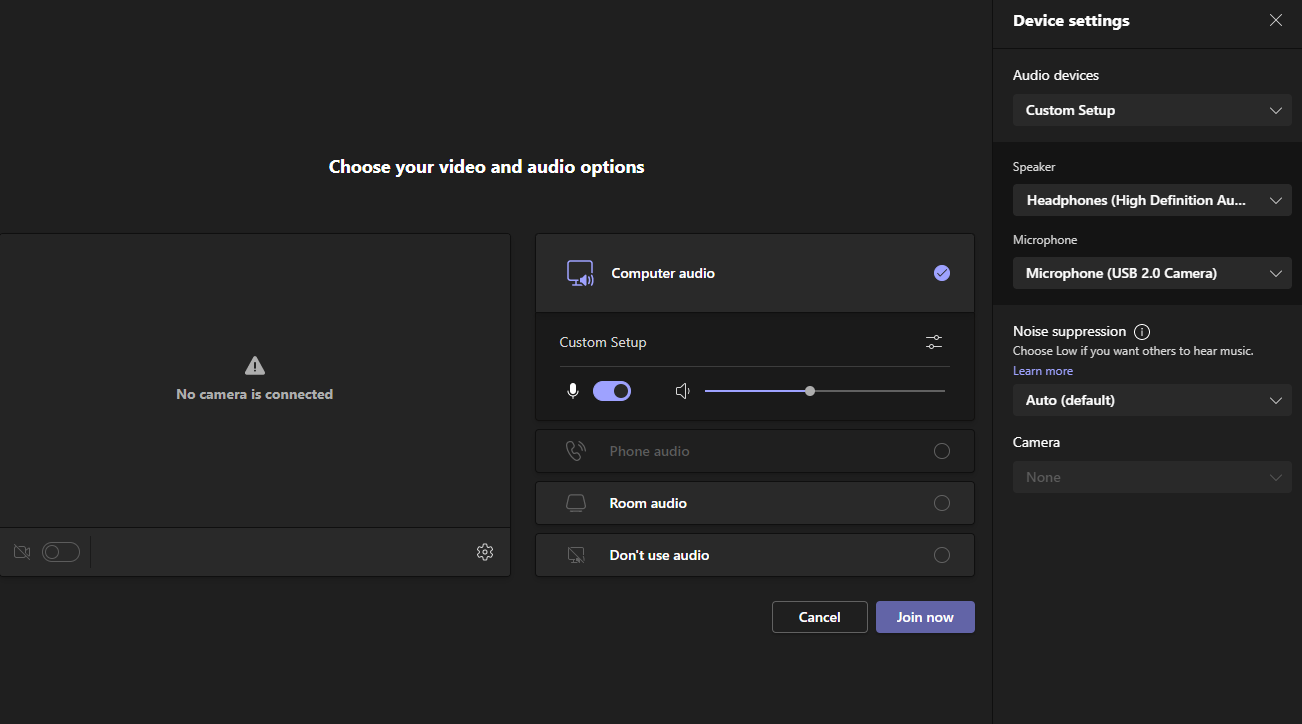The image size is (1302, 724).
Task: Click the speaker volume icon
Action: point(683,391)
